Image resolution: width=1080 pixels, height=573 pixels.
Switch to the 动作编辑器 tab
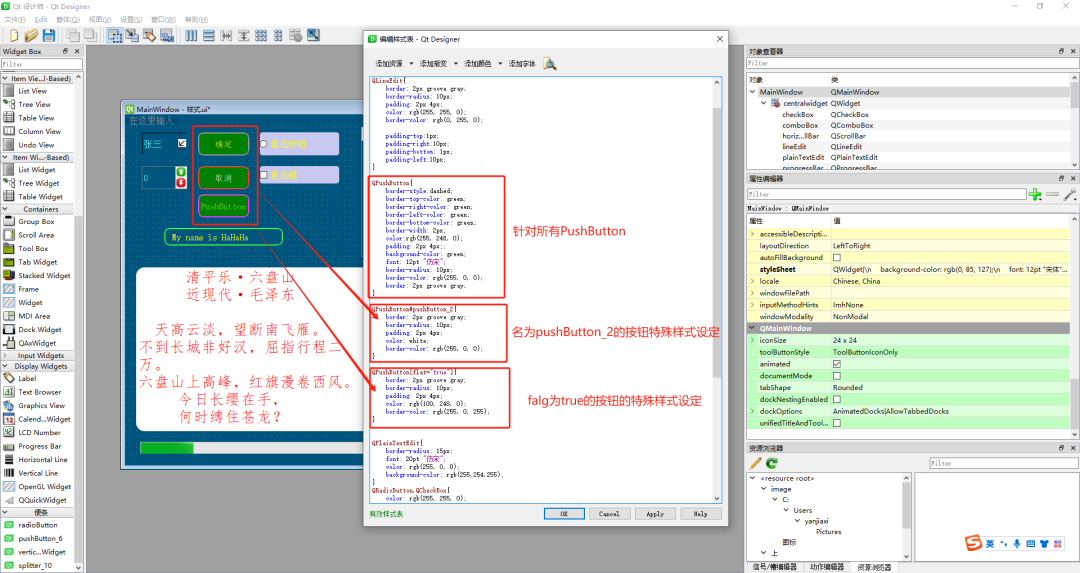827,567
